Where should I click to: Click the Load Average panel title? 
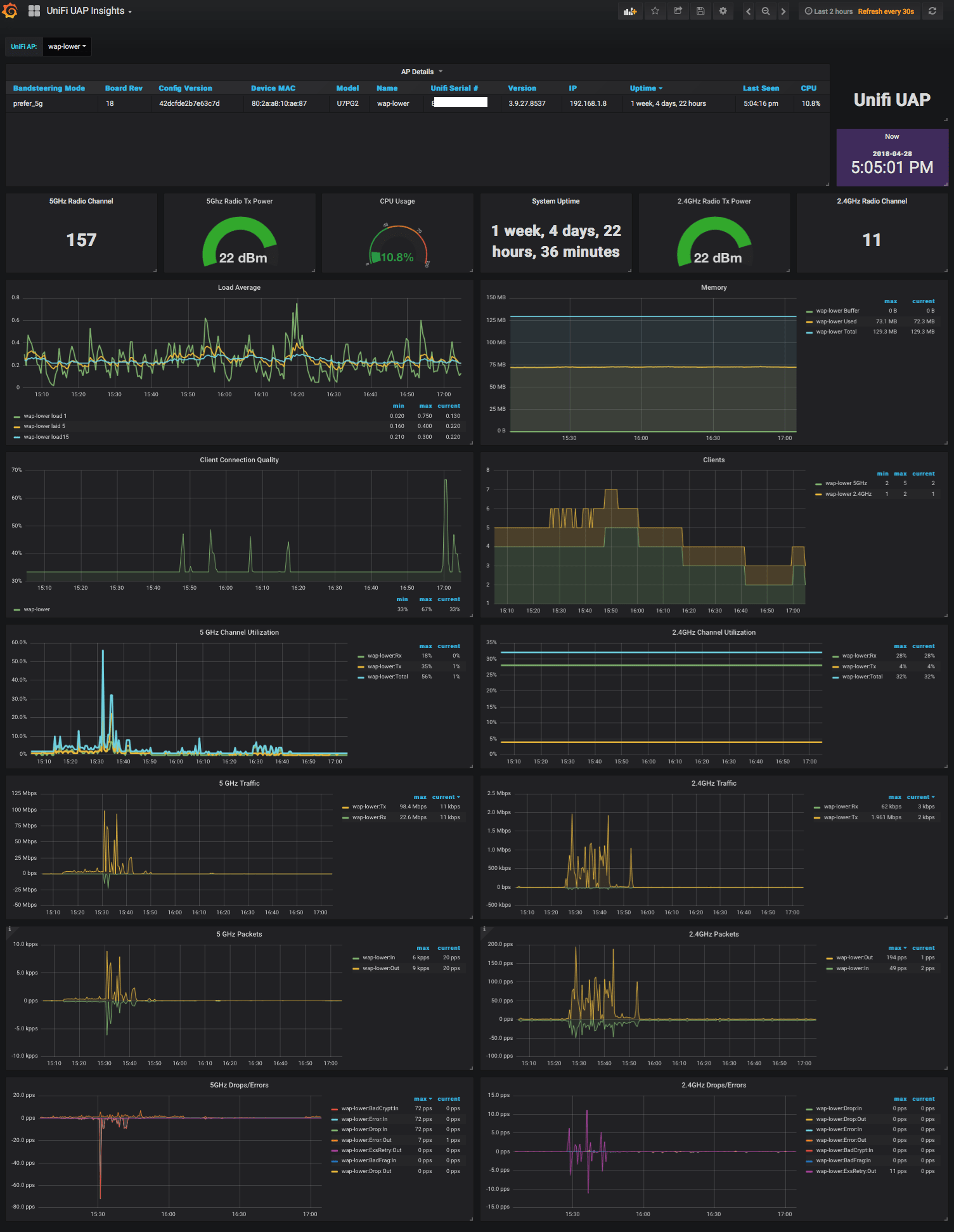[x=239, y=287]
